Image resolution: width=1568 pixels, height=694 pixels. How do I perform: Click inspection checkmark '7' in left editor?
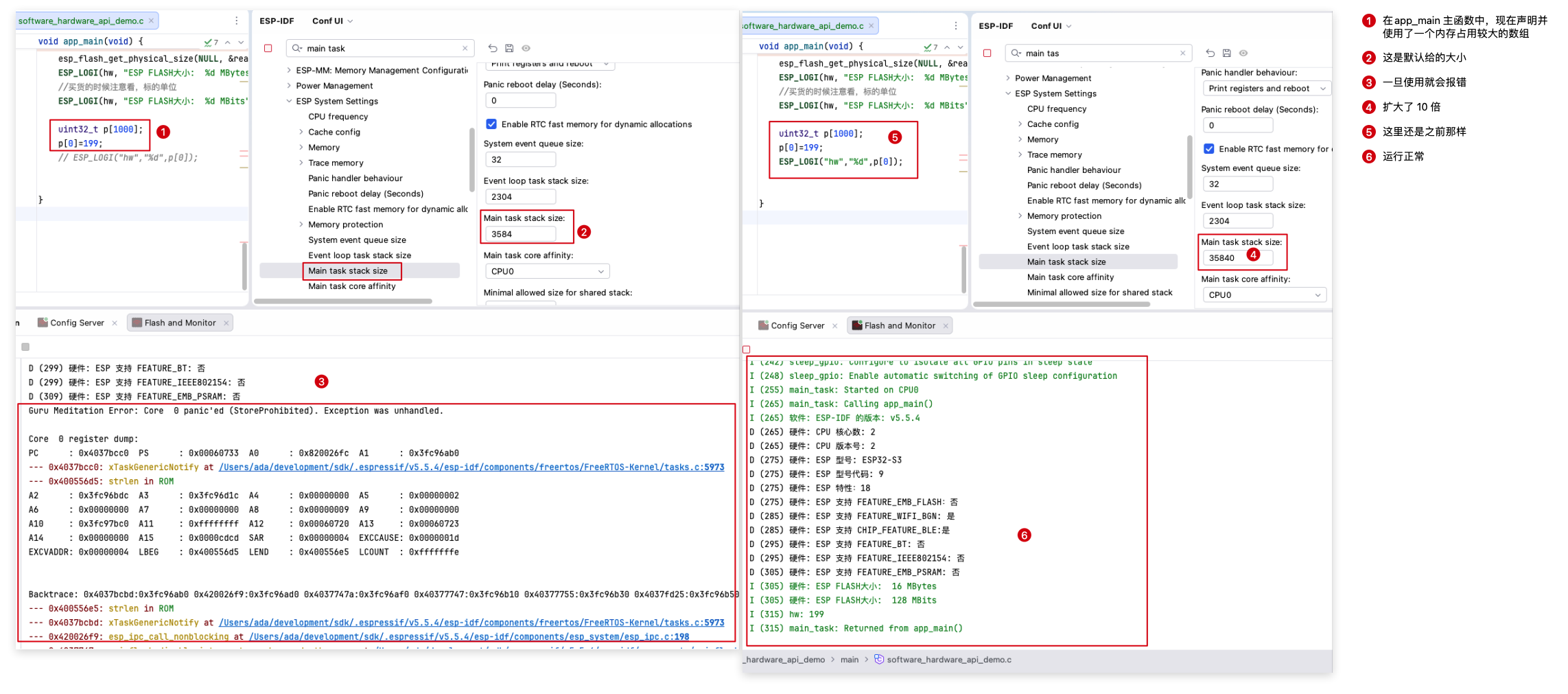pos(211,42)
